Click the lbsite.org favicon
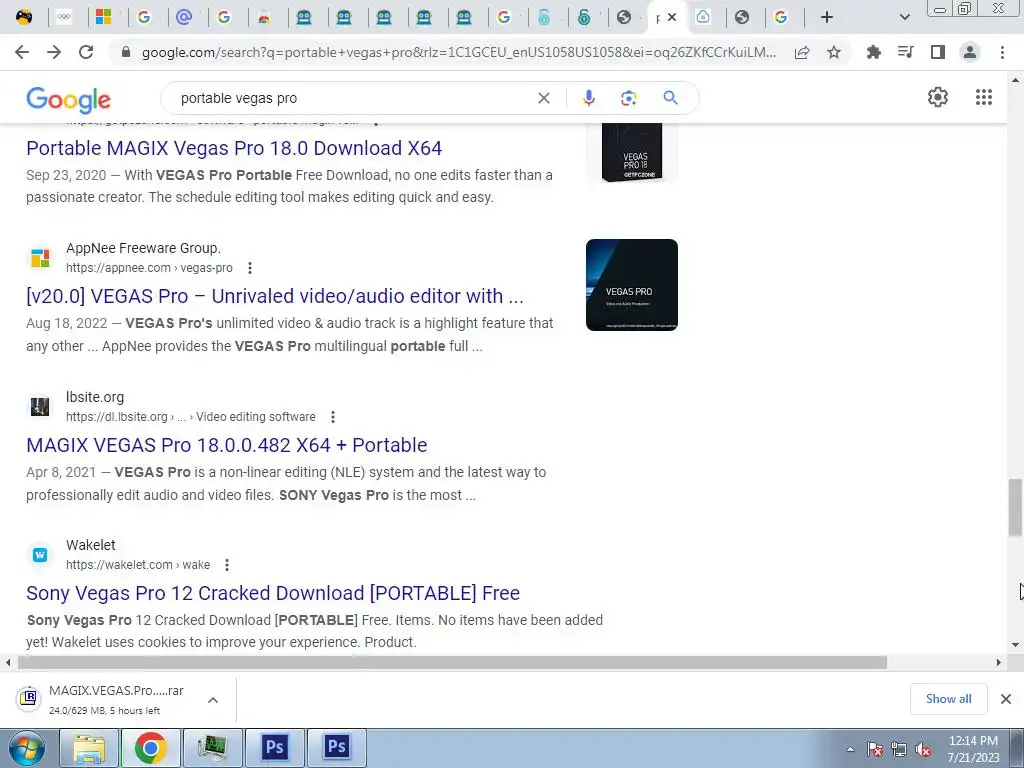 pos(40,406)
